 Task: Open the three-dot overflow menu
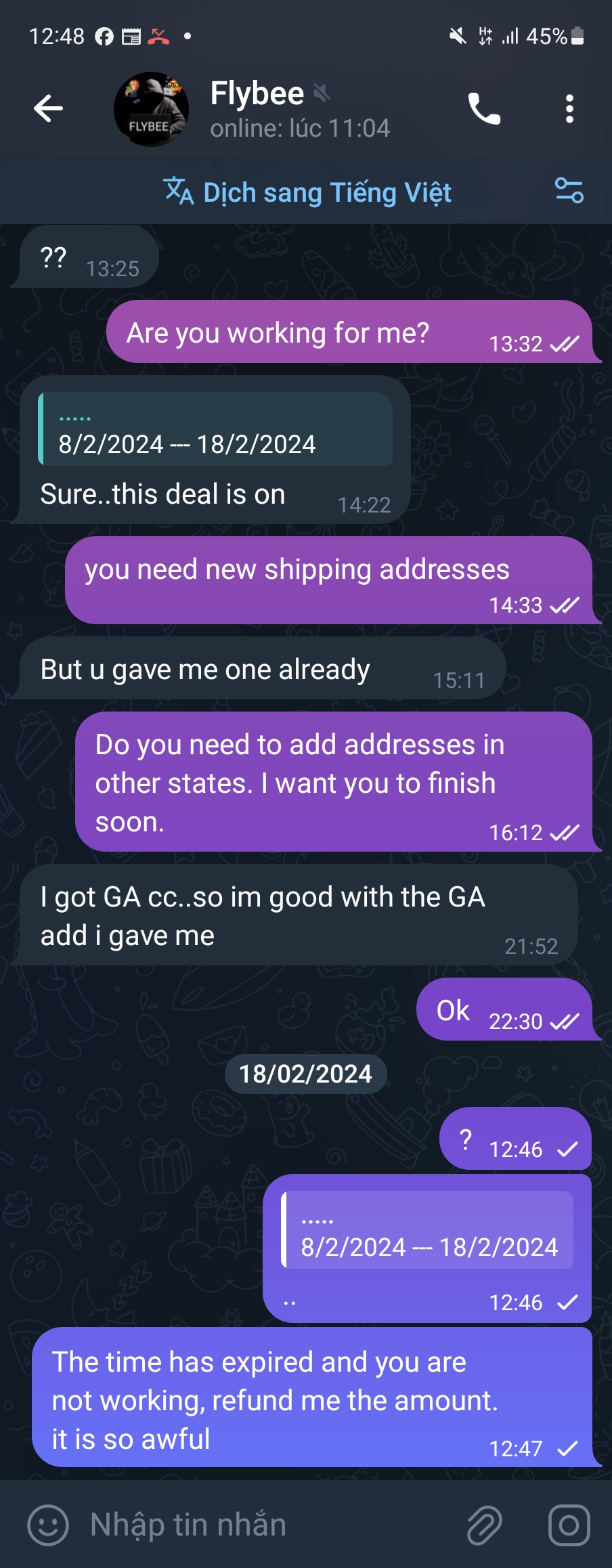tap(569, 108)
